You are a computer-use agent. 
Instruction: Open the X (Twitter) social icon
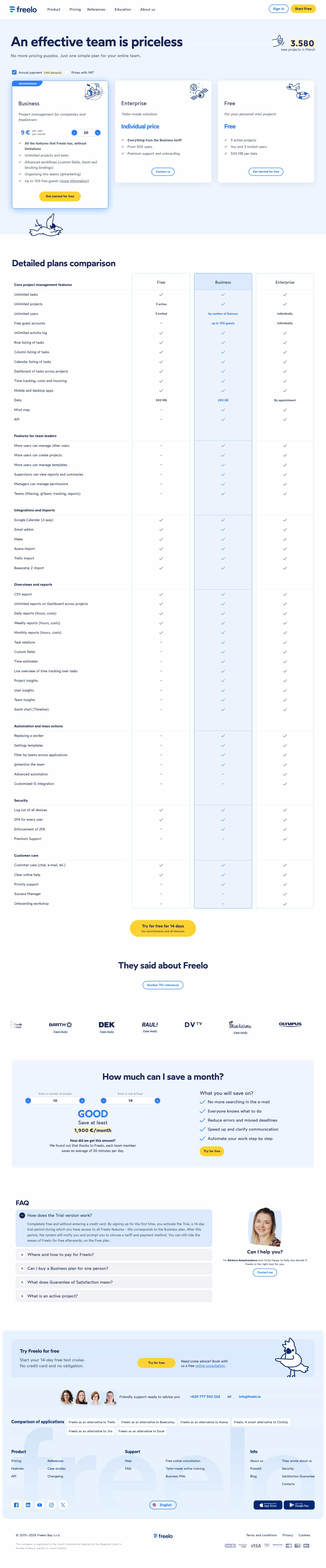coord(63,1505)
